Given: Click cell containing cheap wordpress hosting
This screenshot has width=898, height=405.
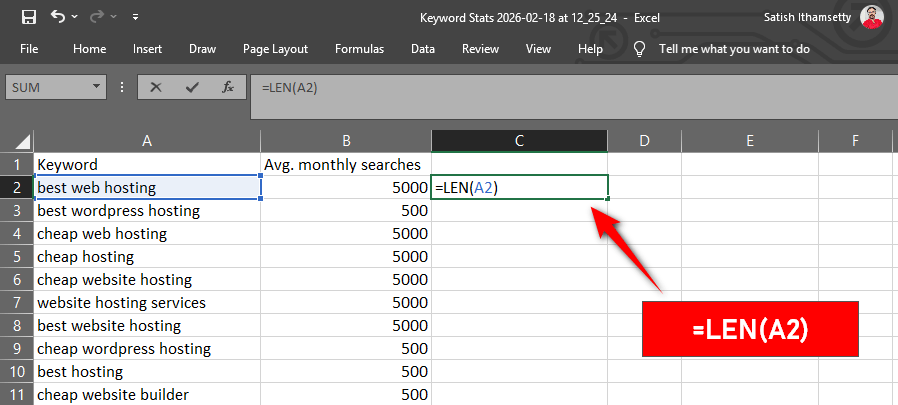Looking at the screenshot, I should click(147, 349).
